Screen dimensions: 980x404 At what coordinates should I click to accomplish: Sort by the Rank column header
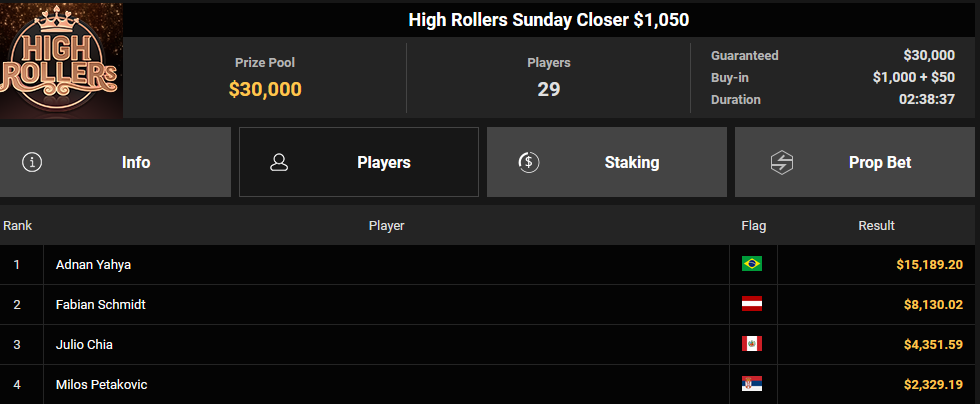[17, 226]
